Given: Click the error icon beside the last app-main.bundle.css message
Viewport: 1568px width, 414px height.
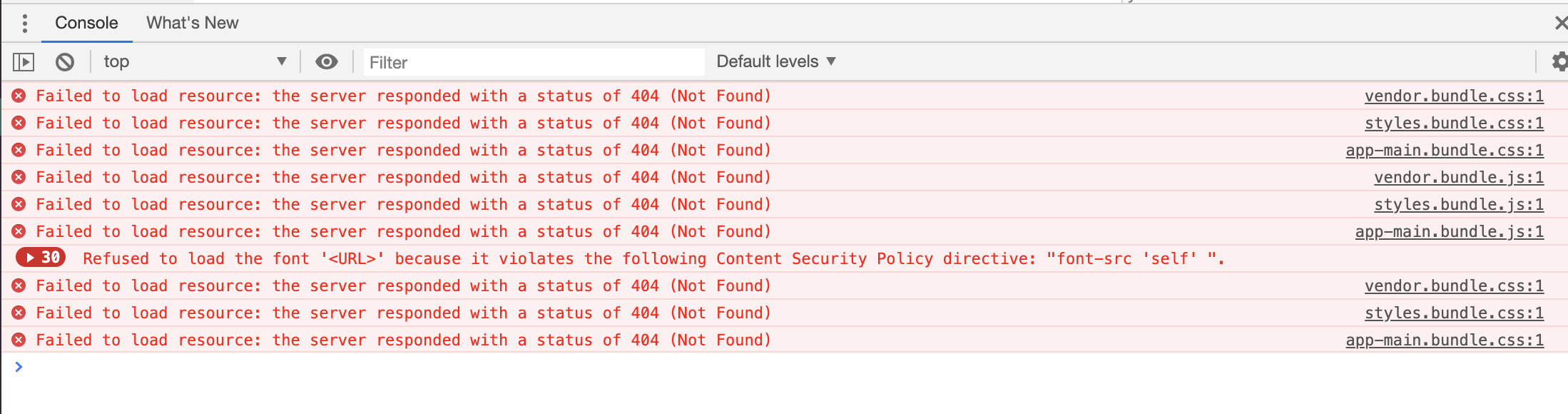Looking at the screenshot, I should [18, 340].
